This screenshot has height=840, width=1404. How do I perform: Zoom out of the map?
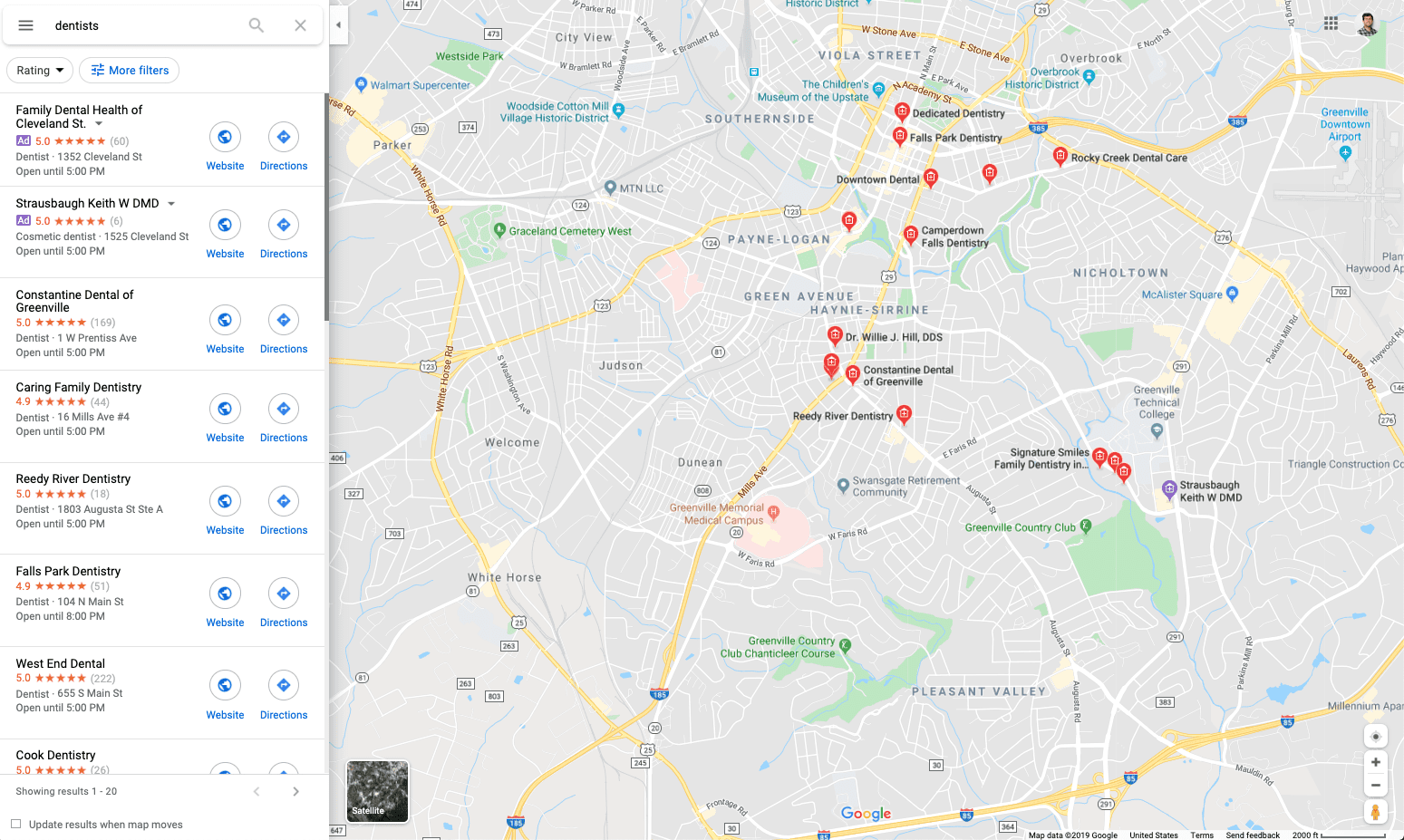pyautogui.click(x=1375, y=786)
